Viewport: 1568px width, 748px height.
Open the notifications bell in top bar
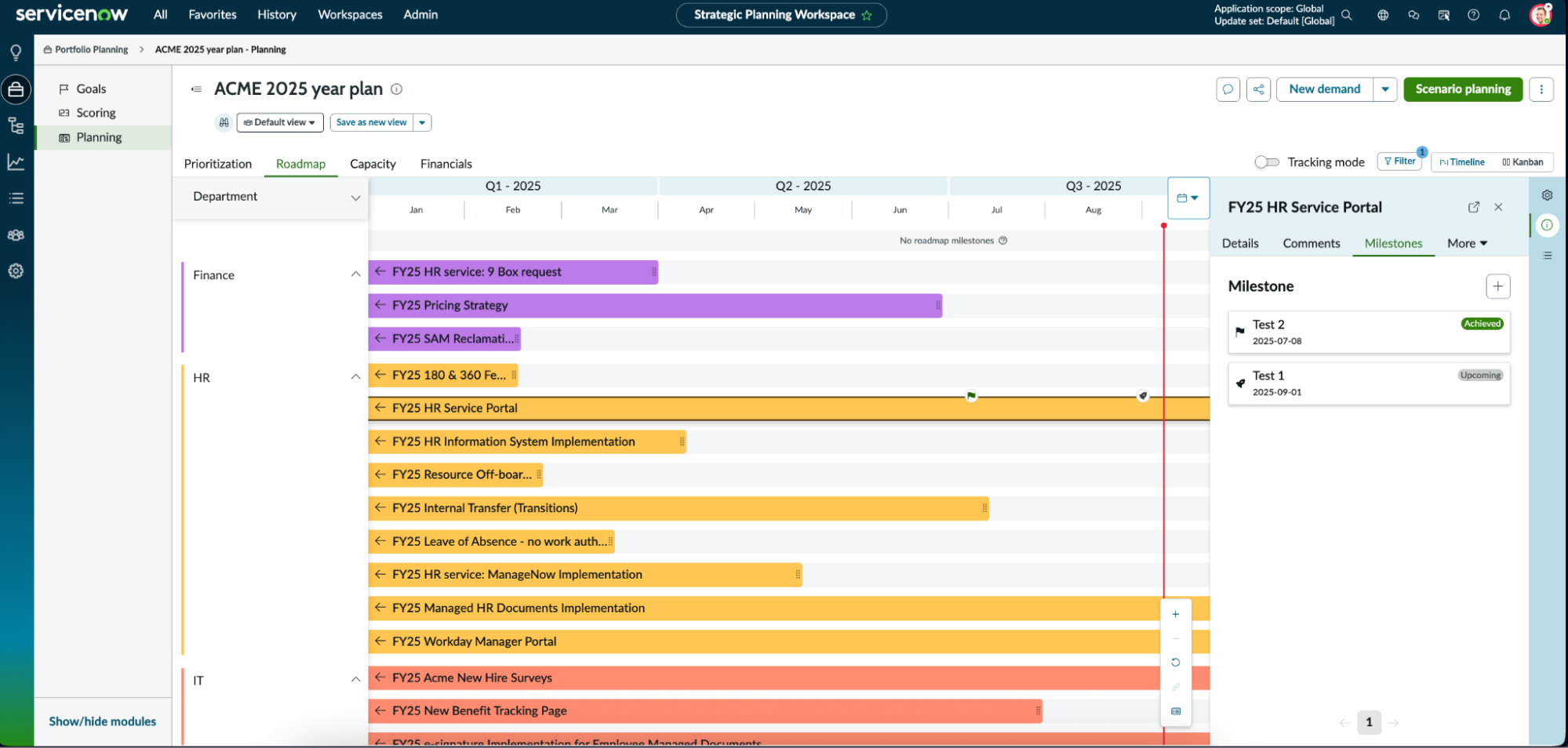pos(1504,15)
